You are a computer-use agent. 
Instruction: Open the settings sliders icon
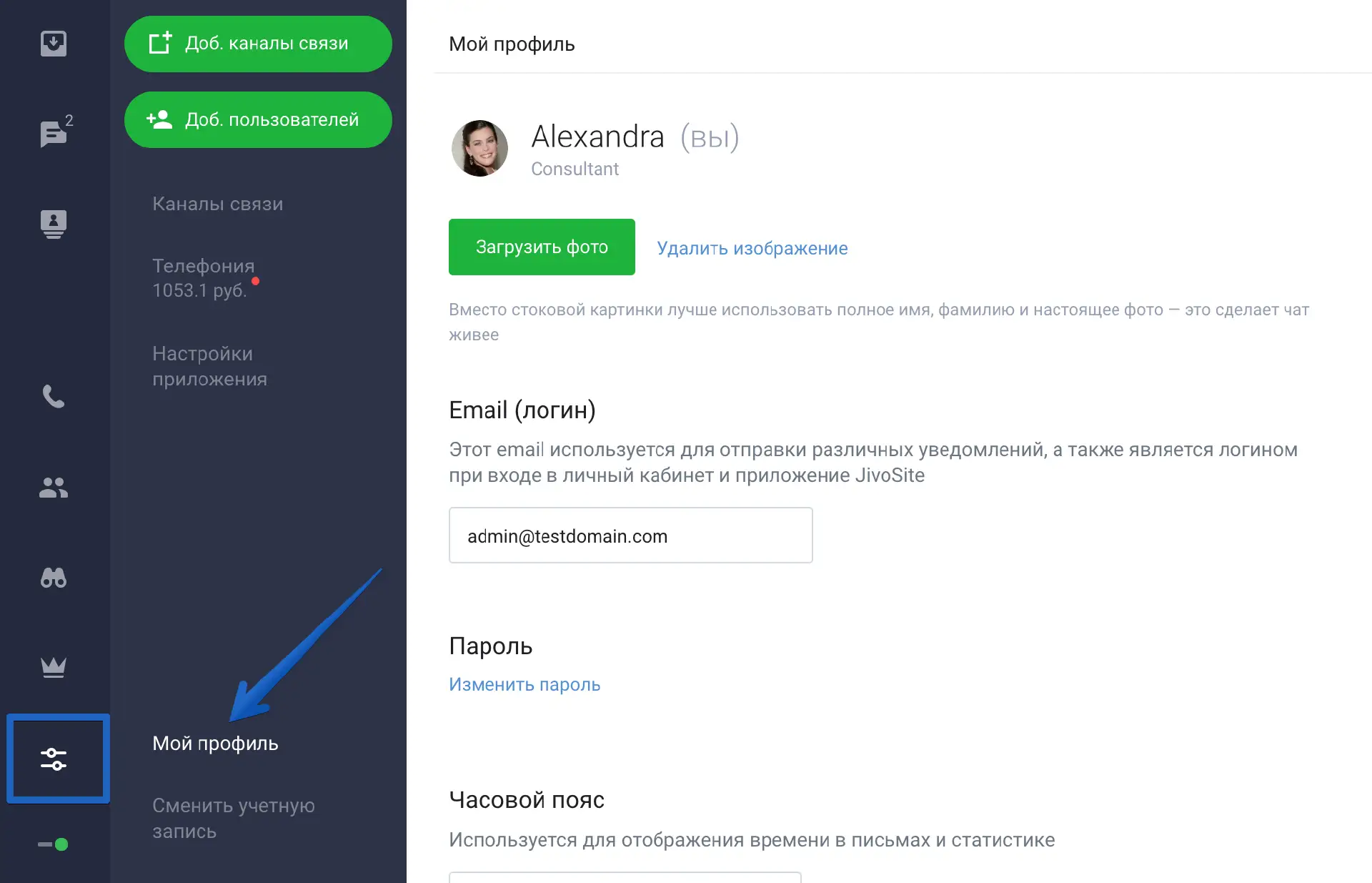pos(54,759)
